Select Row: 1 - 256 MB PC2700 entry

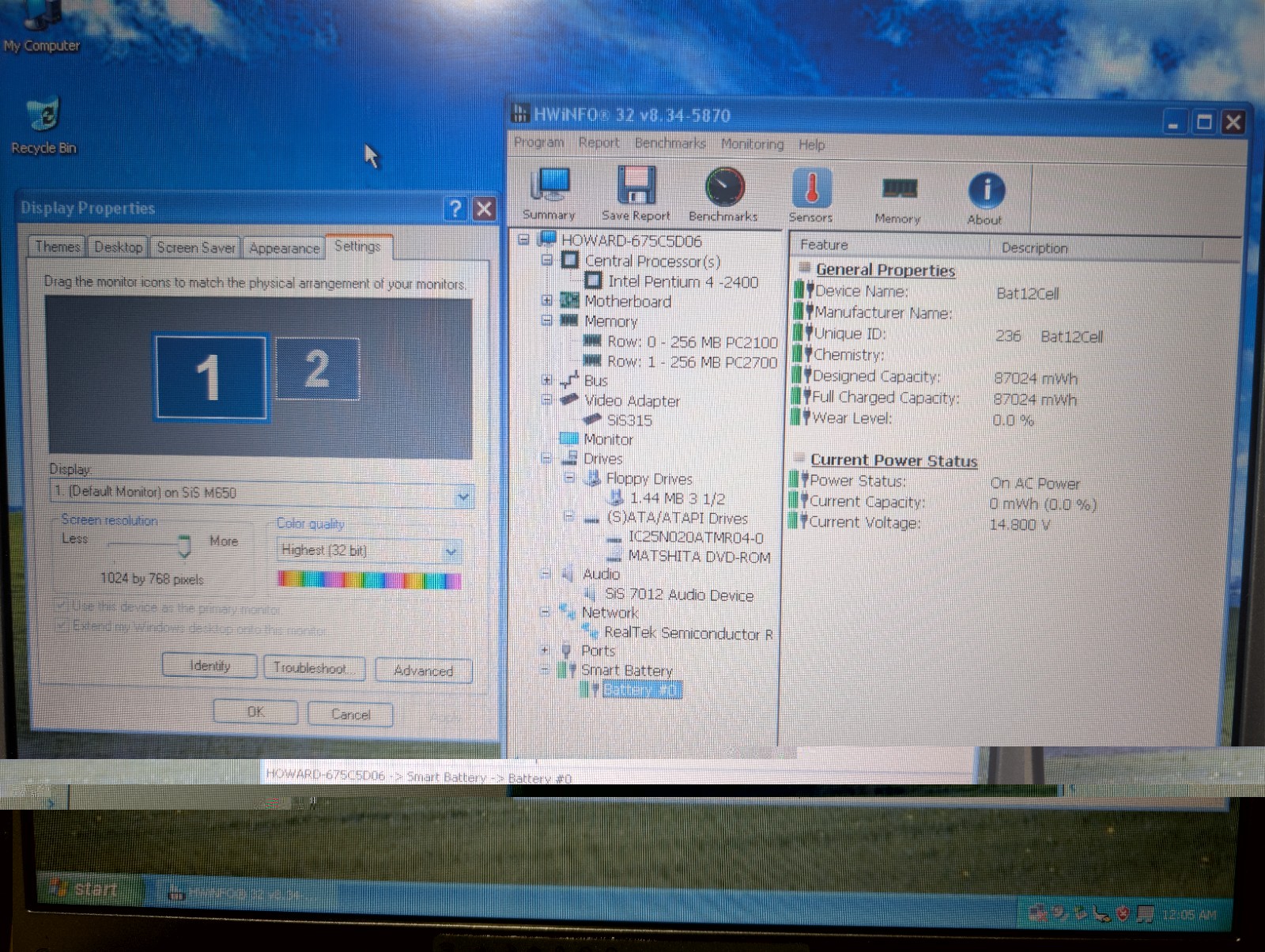point(692,361)
